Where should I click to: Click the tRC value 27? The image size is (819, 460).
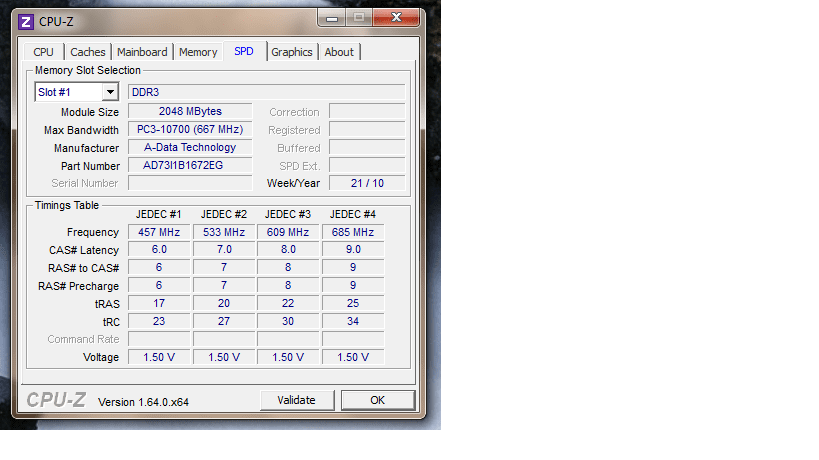tap(224, 321)
